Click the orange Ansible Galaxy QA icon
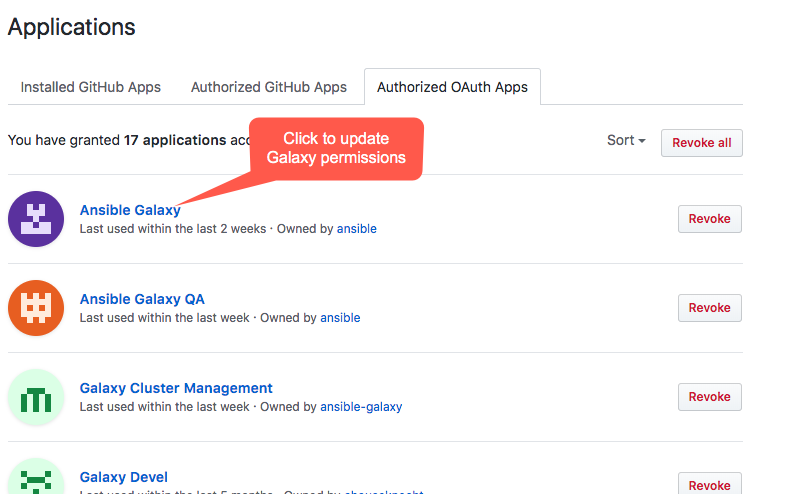This screenshot has height=494, width=792. [36, 308]
